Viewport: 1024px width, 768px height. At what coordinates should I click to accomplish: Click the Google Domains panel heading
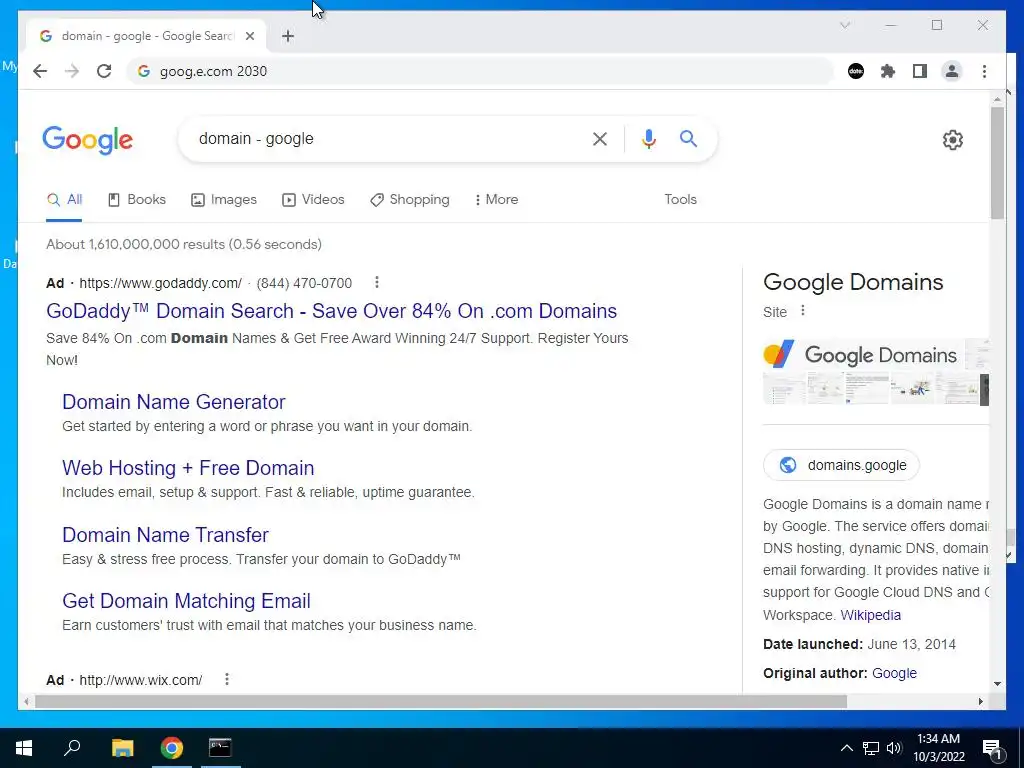[853, 282]
